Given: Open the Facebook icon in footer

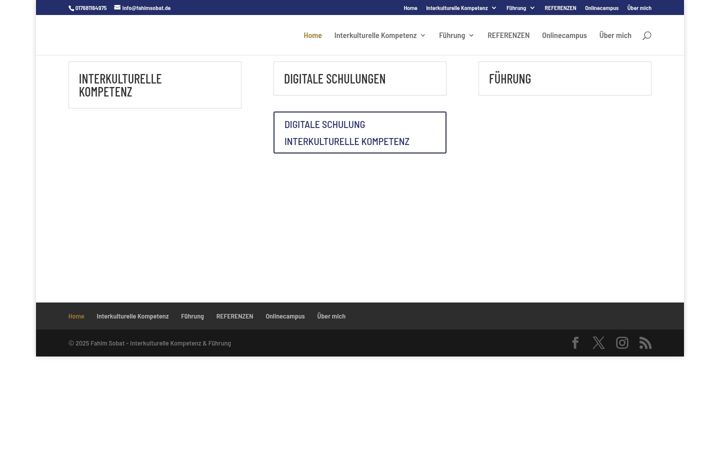Looking at the screenshot, I should pyautogui.click(x=575, y=343).
